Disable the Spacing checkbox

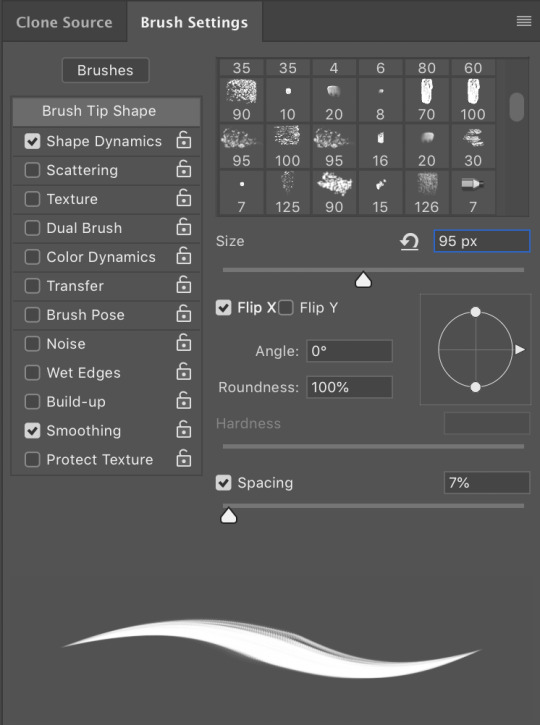[x=224, y=483]
